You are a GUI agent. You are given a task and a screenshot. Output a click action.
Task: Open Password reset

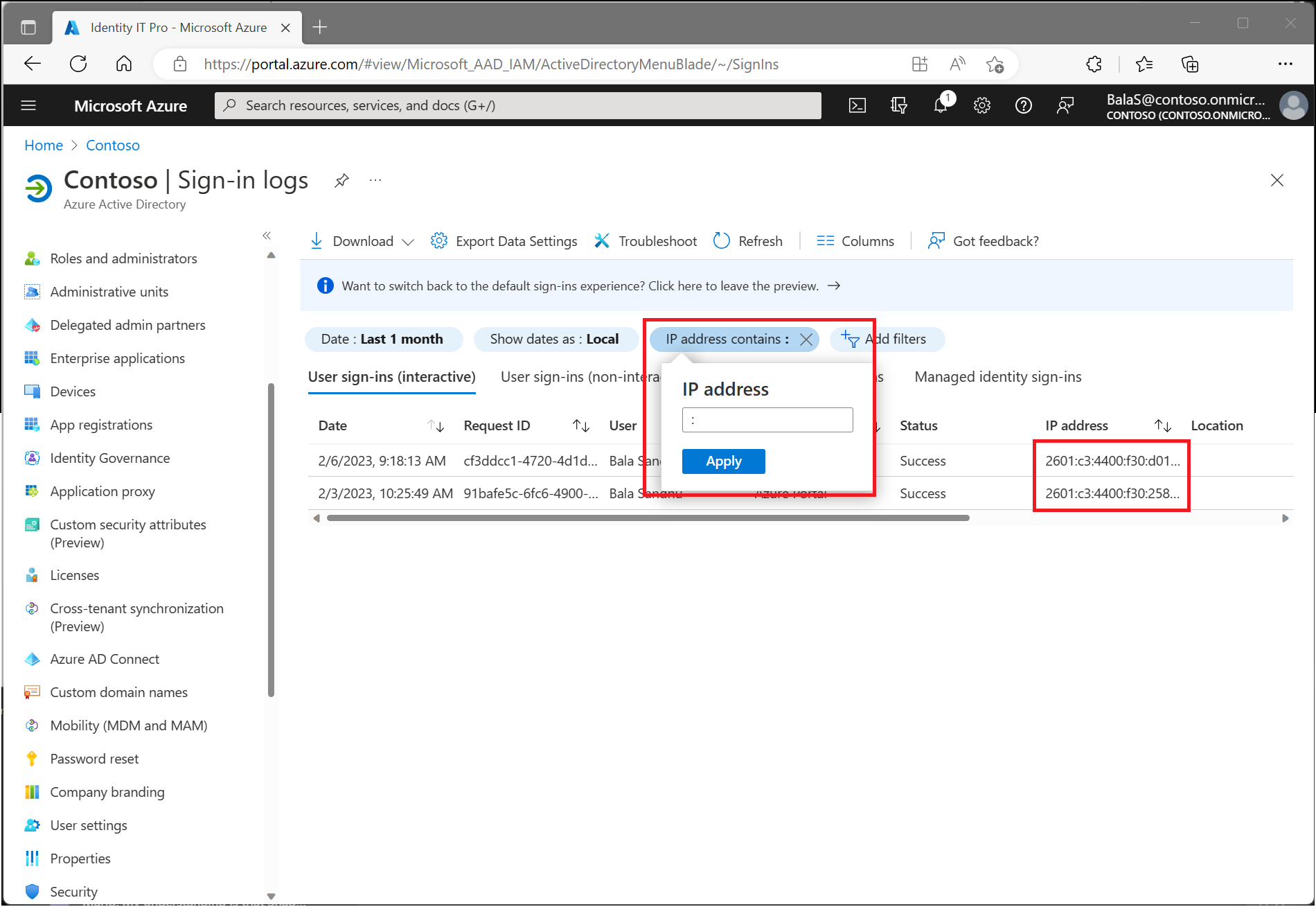pyautogui.click(x=94, y=759)
